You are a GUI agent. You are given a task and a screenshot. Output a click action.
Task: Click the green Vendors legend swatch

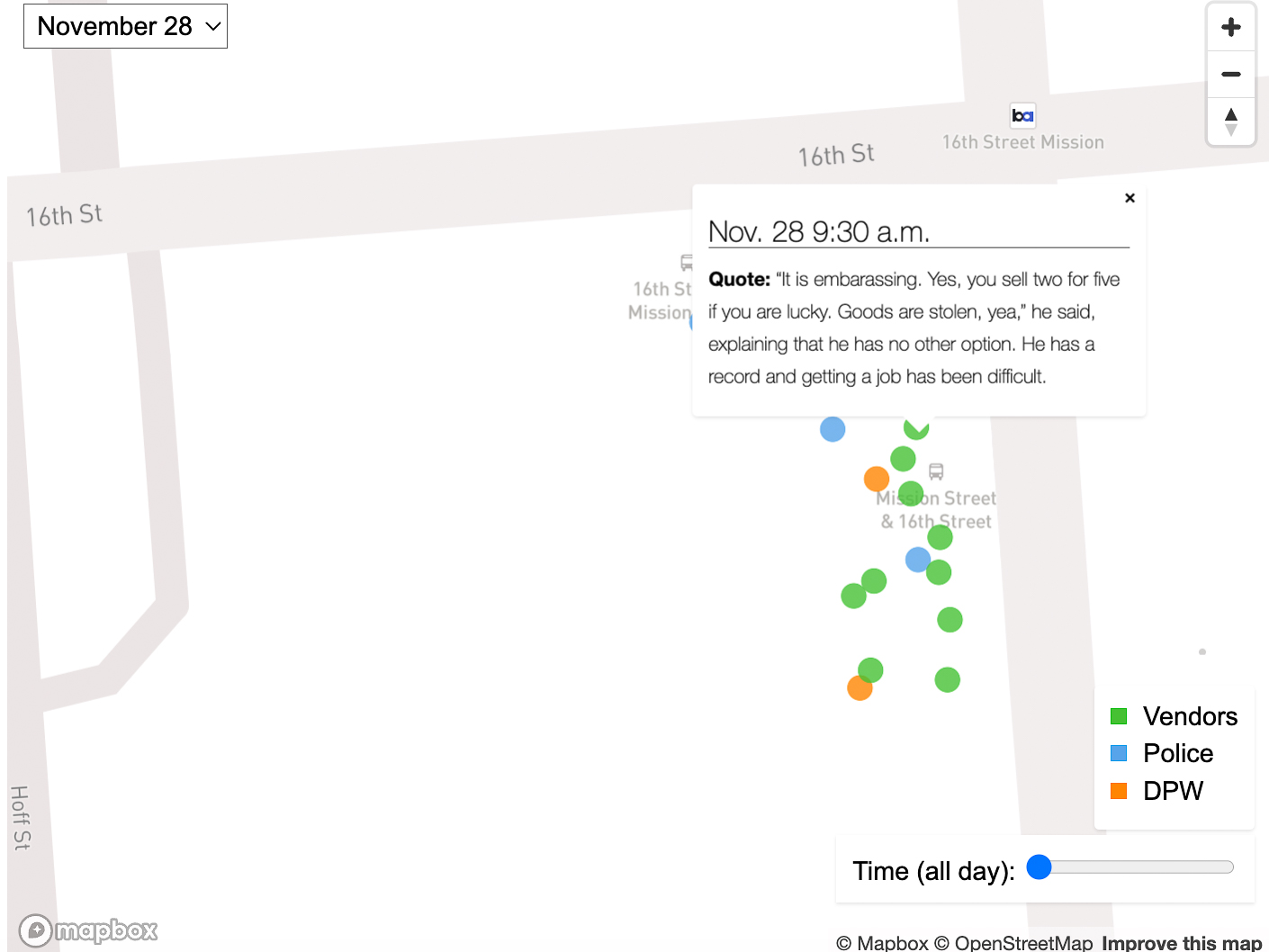tap(1119, 716)
